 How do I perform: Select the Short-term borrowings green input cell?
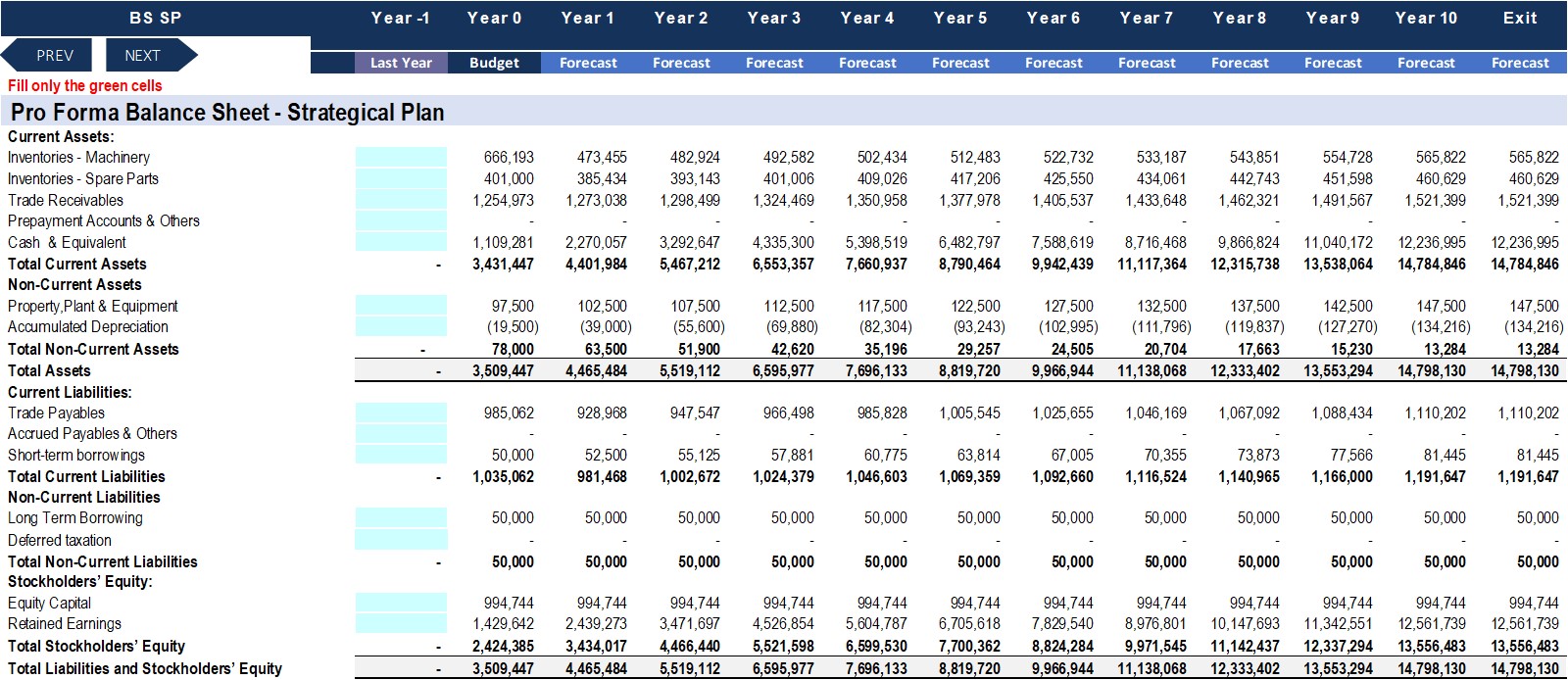(401, 456)
